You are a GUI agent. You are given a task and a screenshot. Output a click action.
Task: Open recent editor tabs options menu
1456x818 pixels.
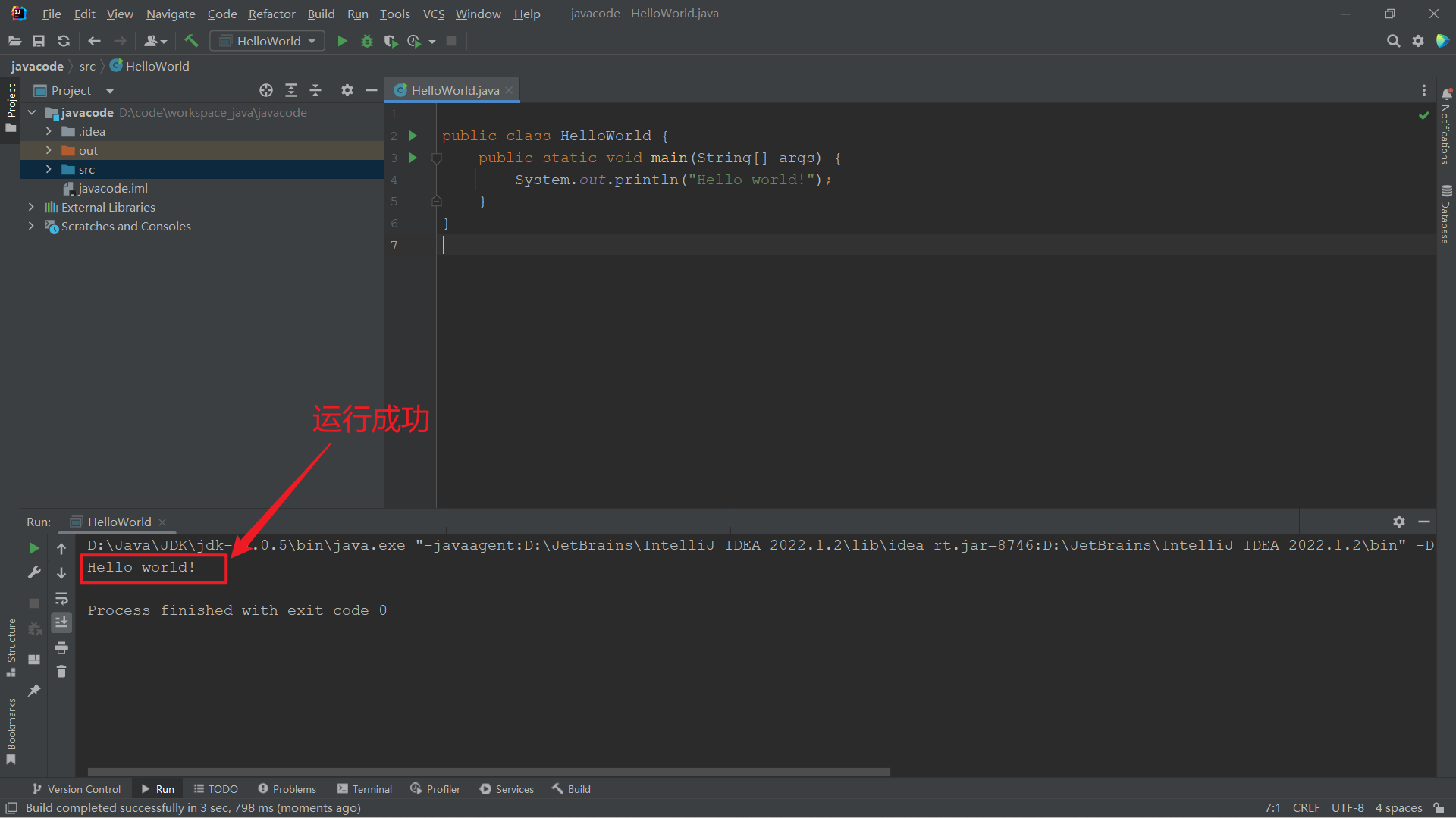click(1423, 90)
